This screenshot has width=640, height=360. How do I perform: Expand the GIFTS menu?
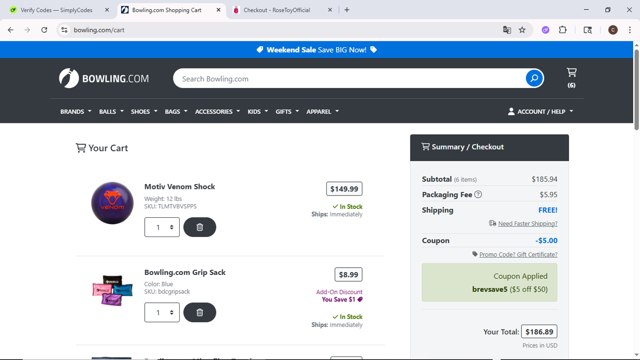[x=287, y=111]
